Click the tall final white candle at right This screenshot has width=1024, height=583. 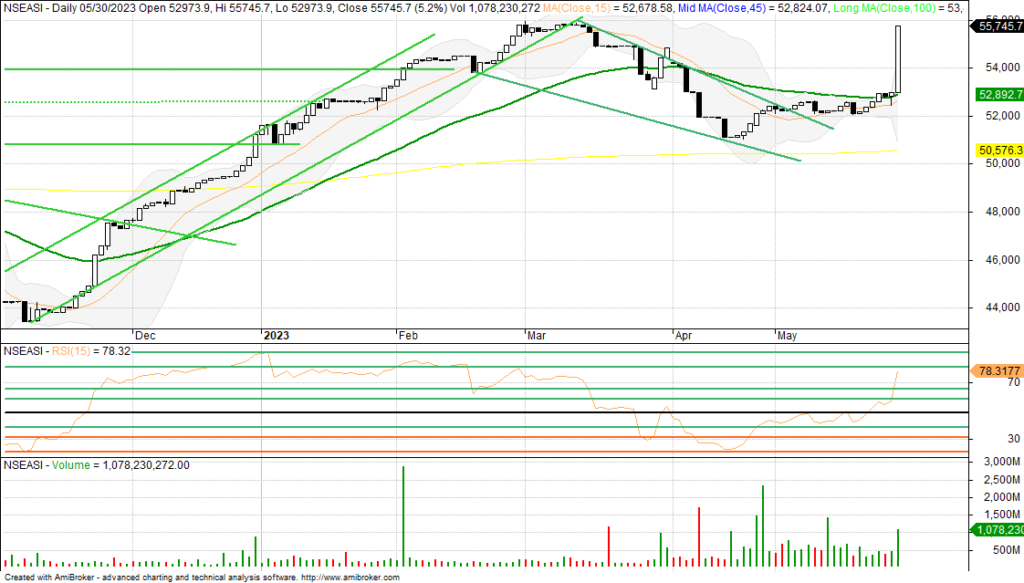point(899,60)
